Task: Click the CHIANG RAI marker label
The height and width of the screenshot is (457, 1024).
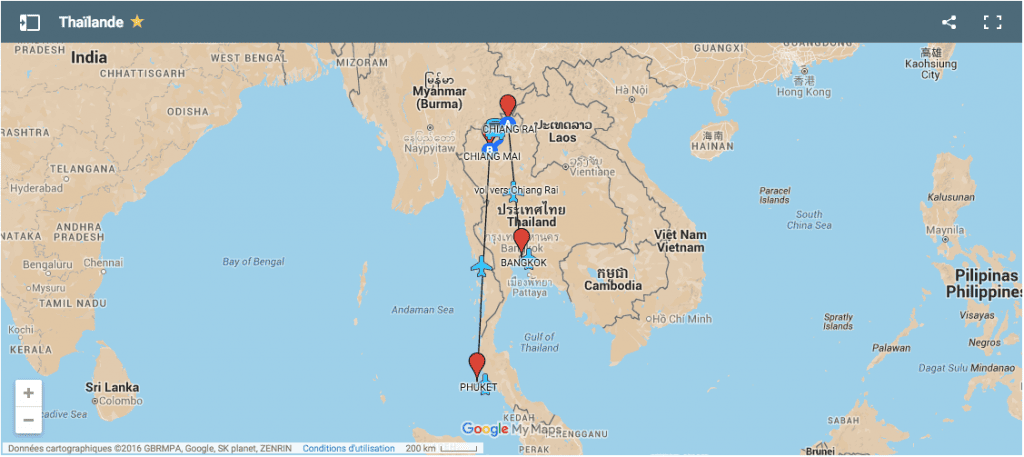Action: [509, 129]
